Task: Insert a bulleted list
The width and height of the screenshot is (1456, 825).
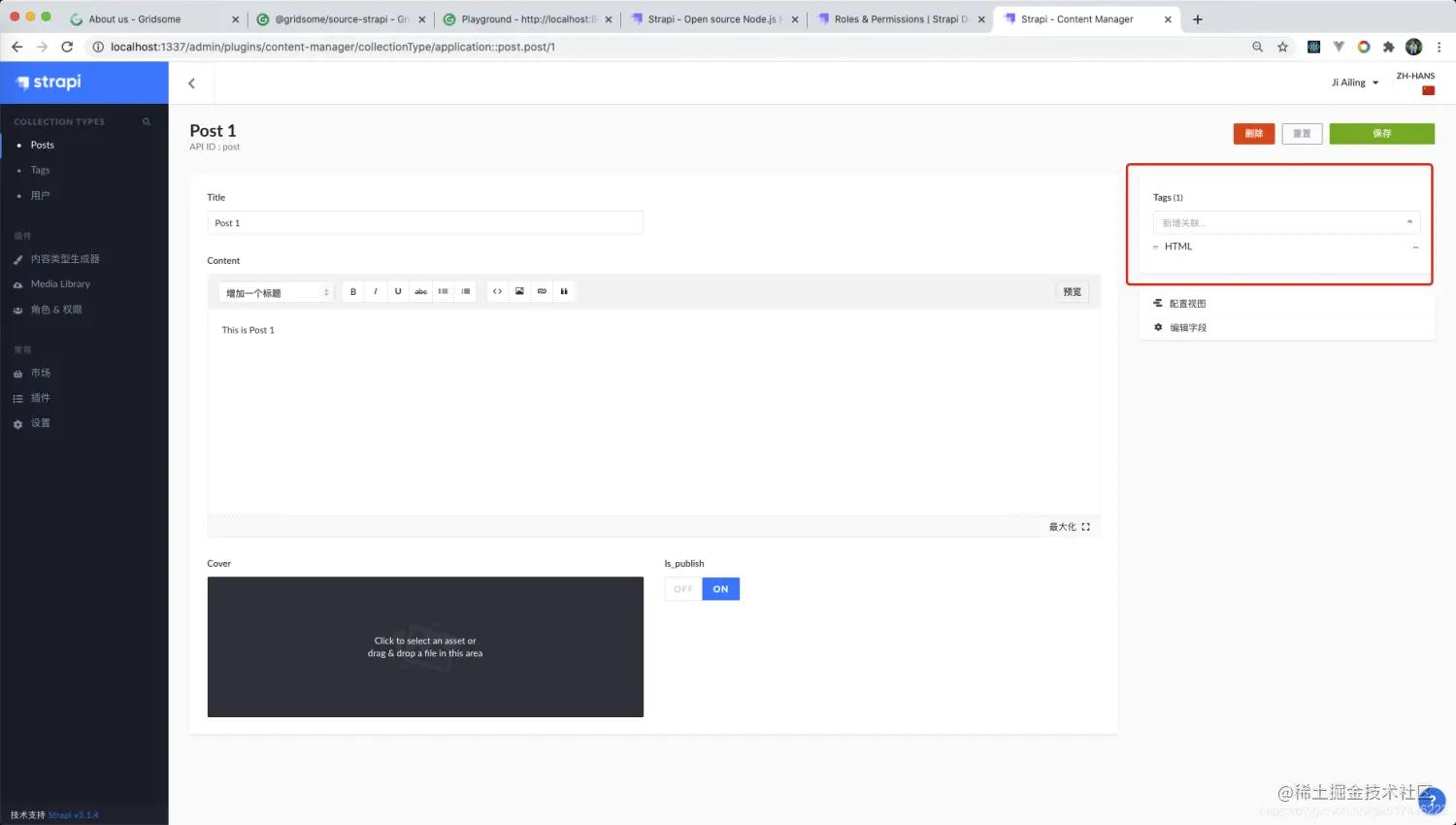Action: tap(443, 291)
